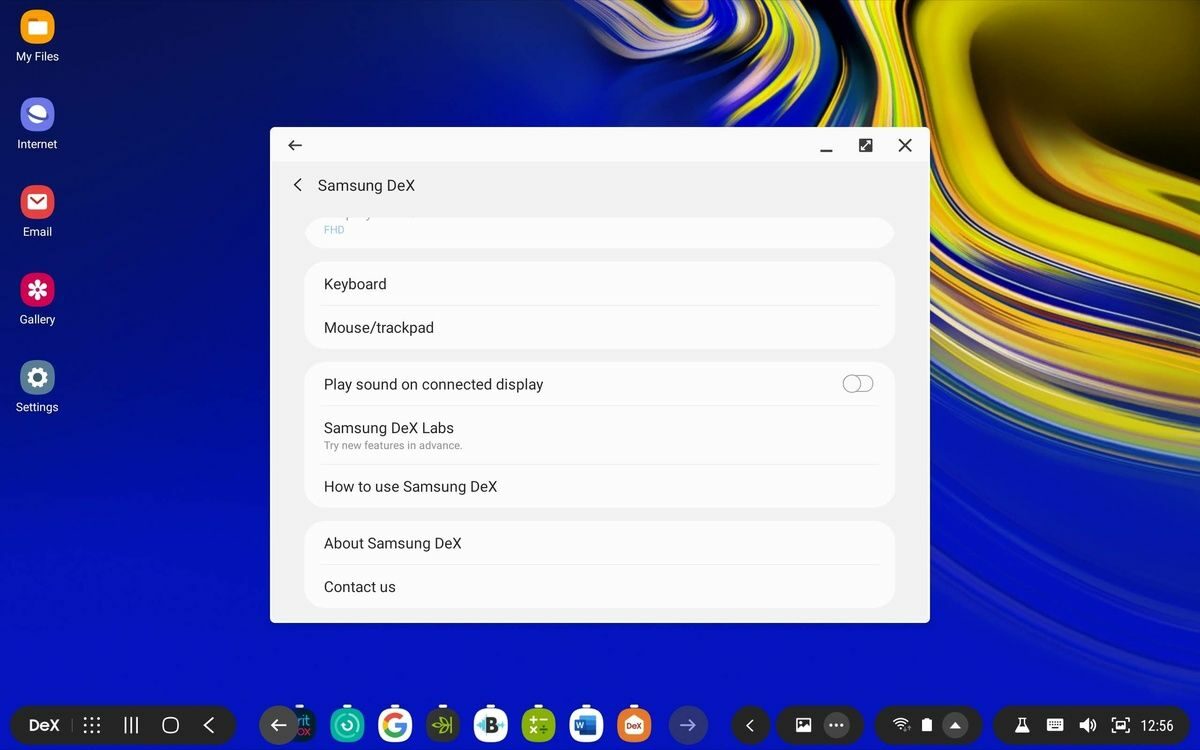The image size is (1200, 750).
Task: Launch Microsoft Word from the taskbar
Action: (x=586, y=725)
